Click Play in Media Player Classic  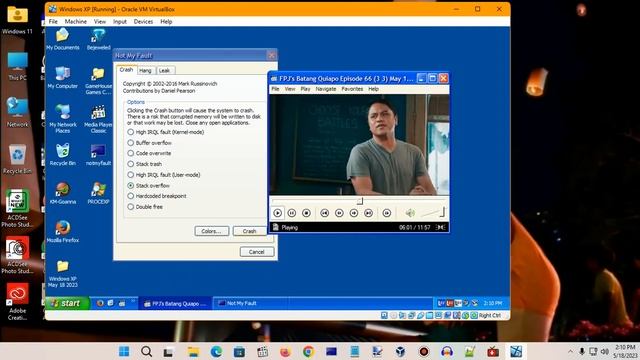point(278,213)
